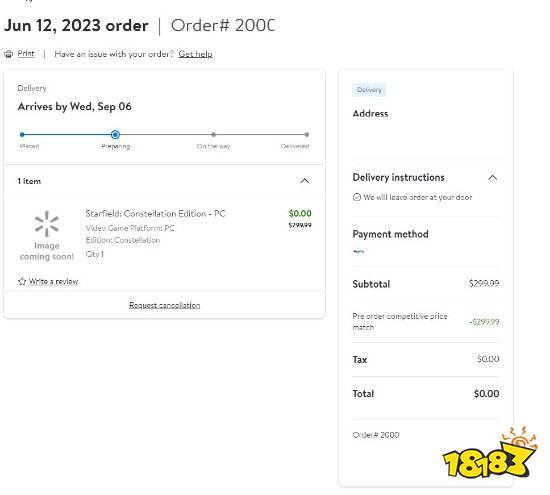Collapse the Delivery instructions chevron
Screen dimensions: 550x495
[492, 178]
